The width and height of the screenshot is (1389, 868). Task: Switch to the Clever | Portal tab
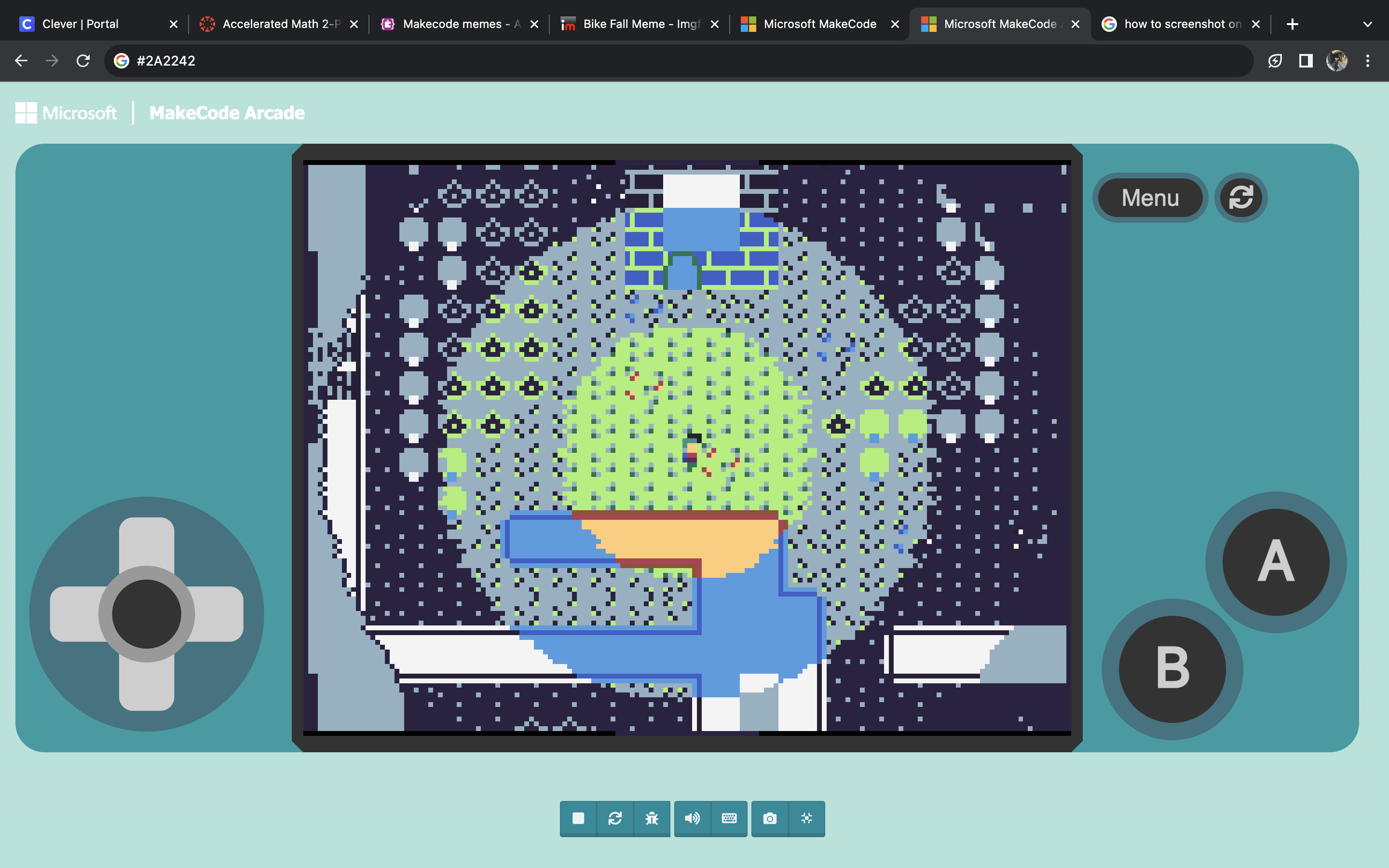click(x=81, y=24)
